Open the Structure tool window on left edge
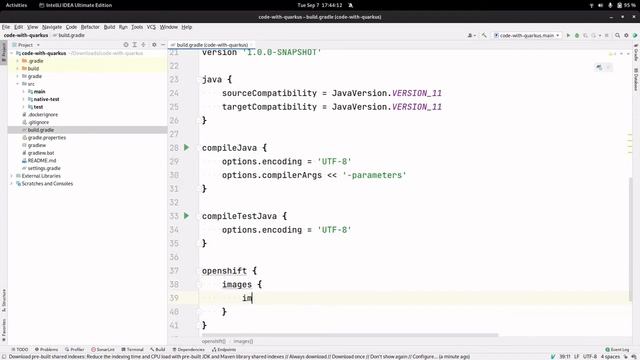The height and width of the screenshot is (360, 640). click(4, 301)
